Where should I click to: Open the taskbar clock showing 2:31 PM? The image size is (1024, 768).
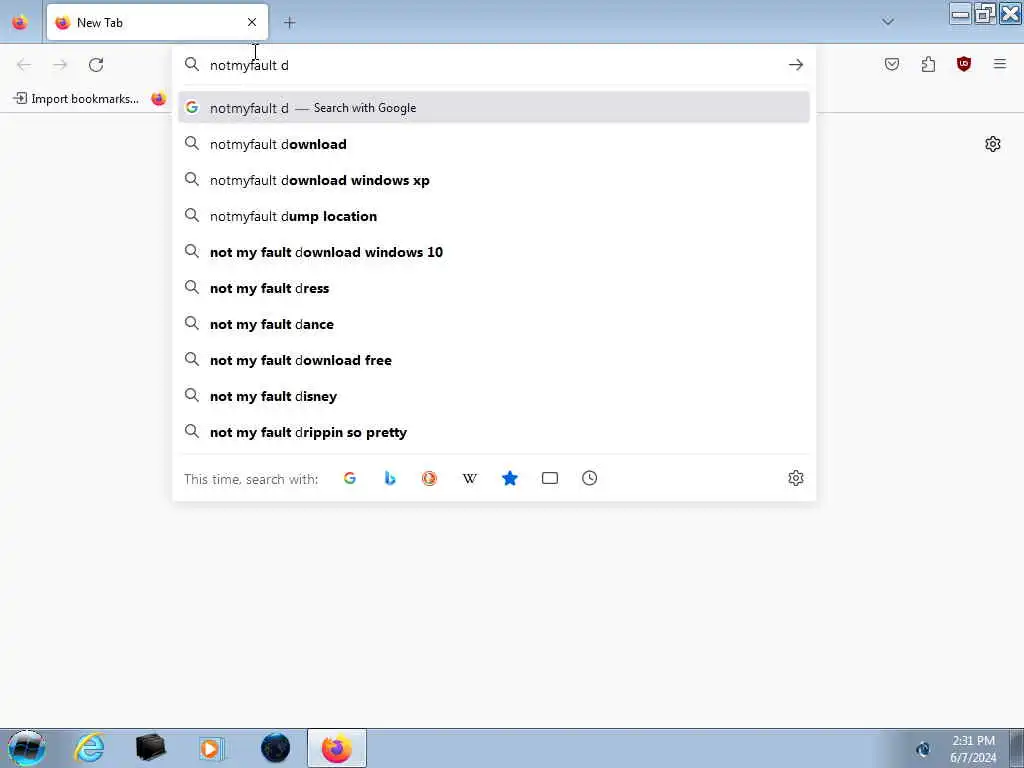973,749
